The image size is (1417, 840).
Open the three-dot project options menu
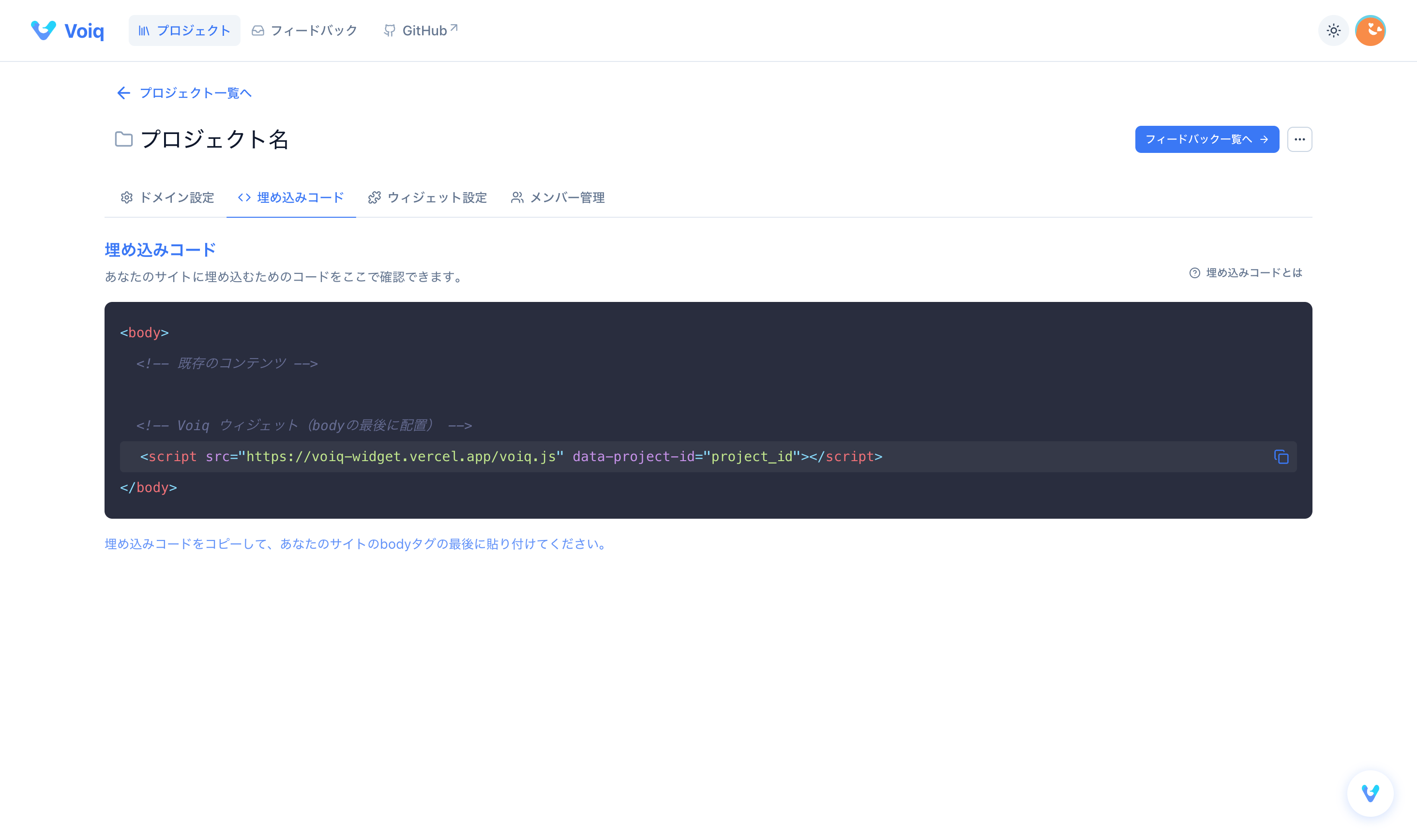[x=1299, y=139]
